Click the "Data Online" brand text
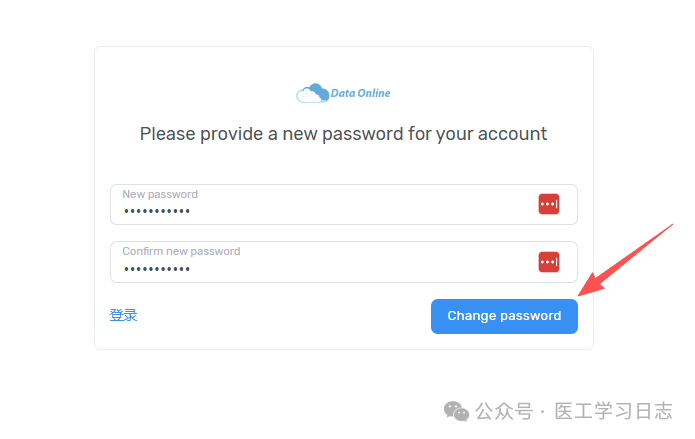695x439 pixels. point(360,94)
